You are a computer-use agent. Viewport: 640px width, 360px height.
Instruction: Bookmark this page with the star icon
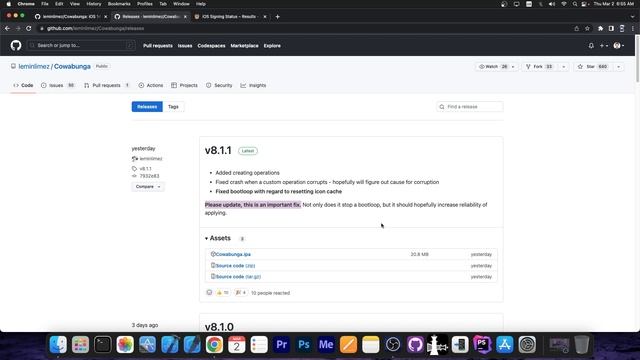pos(587,29)
